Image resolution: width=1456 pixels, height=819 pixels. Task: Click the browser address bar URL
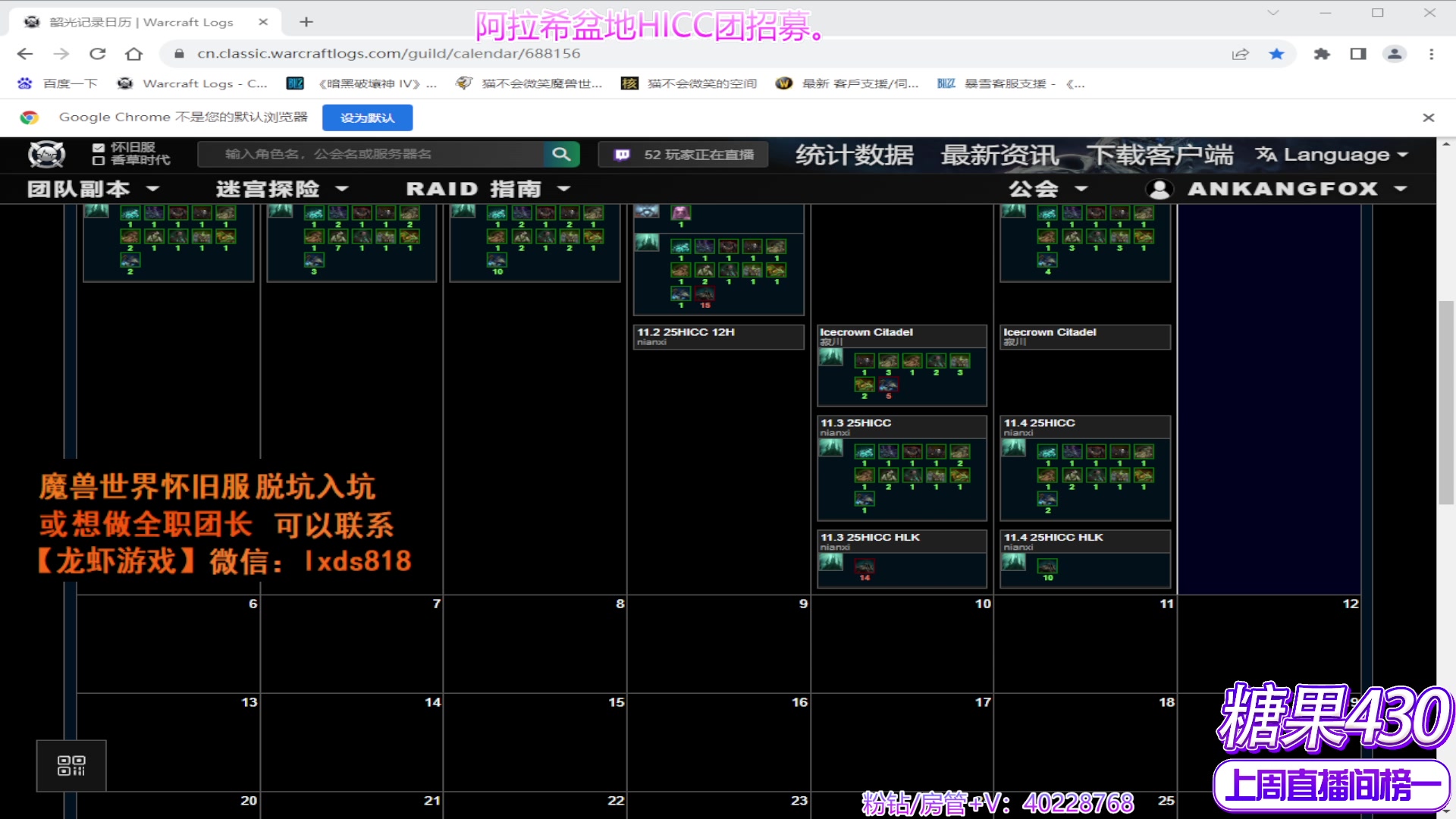click(x=389, y=54)
